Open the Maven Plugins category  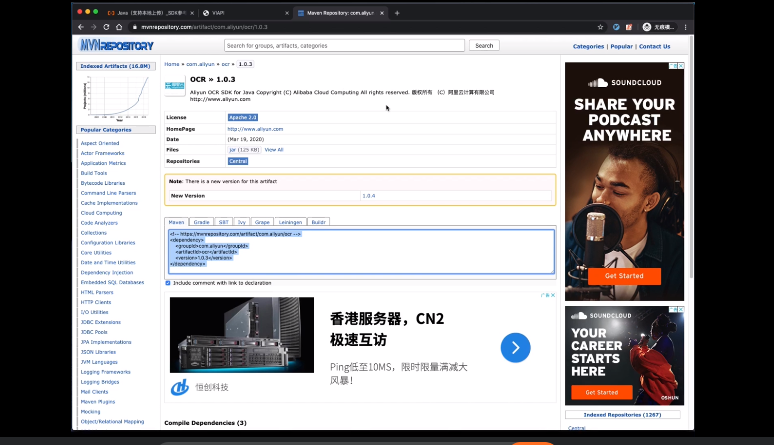point(98,402)
